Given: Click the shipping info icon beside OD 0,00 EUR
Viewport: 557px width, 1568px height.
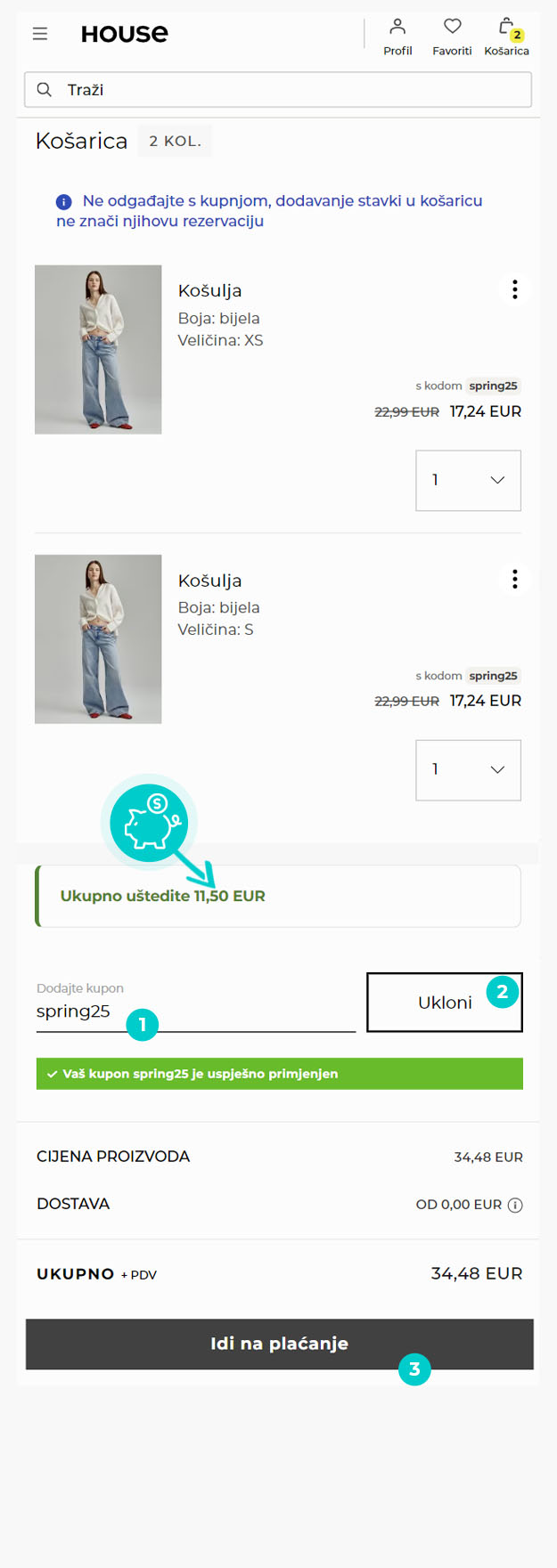Looking at the screenshot, I should tap(516, 1204).
